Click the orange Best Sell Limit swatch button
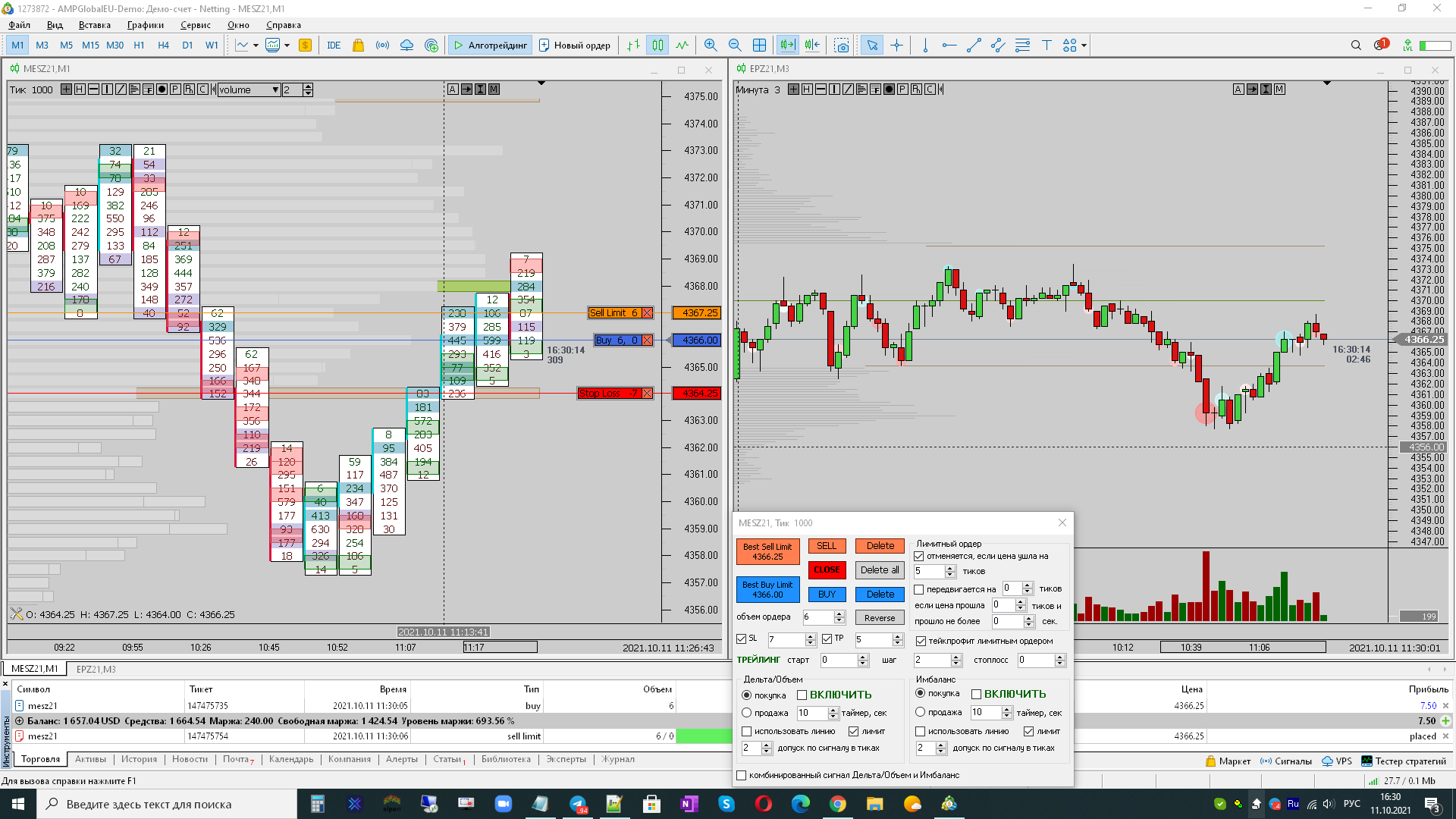 pyautogui.click(x=767, y=551)
